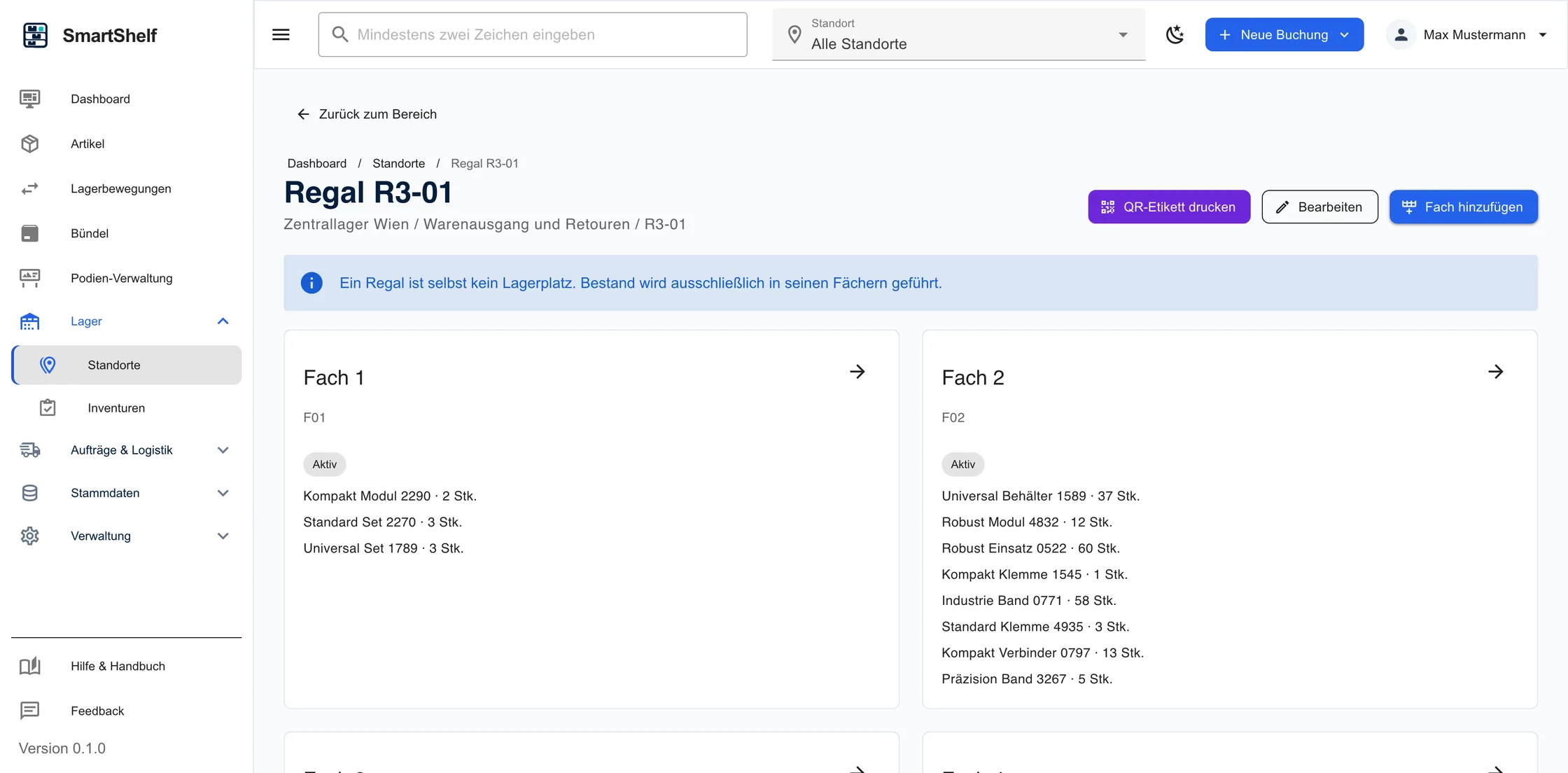Expand the Stammdaten chevron
This screenshot has height=773, width=1568.
223,493
